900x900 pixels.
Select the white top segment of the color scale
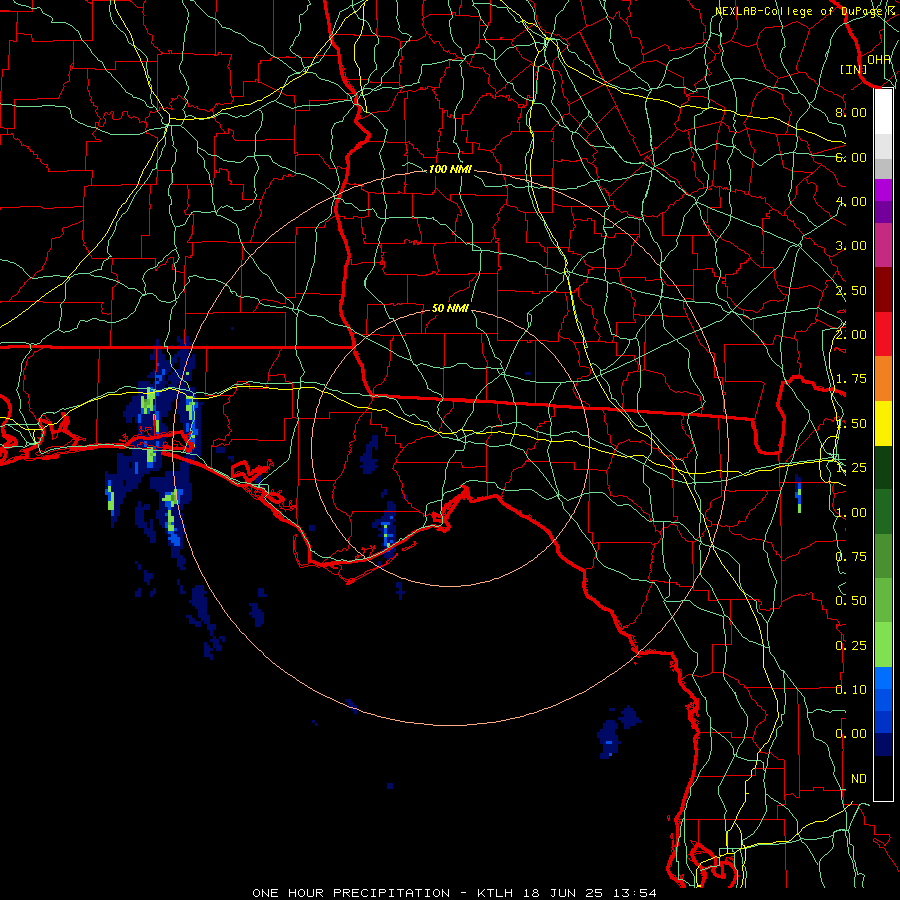coord(883,112)
